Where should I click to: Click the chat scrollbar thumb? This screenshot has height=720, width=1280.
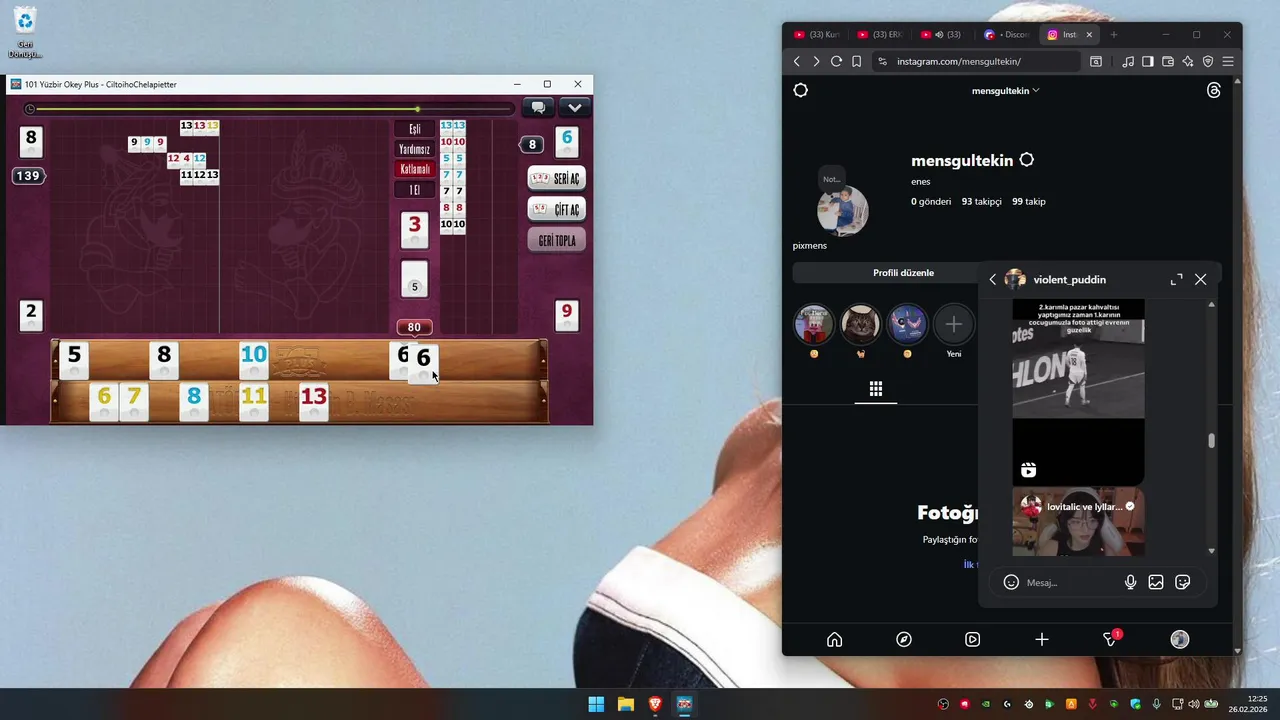(x=1212, y=441)
